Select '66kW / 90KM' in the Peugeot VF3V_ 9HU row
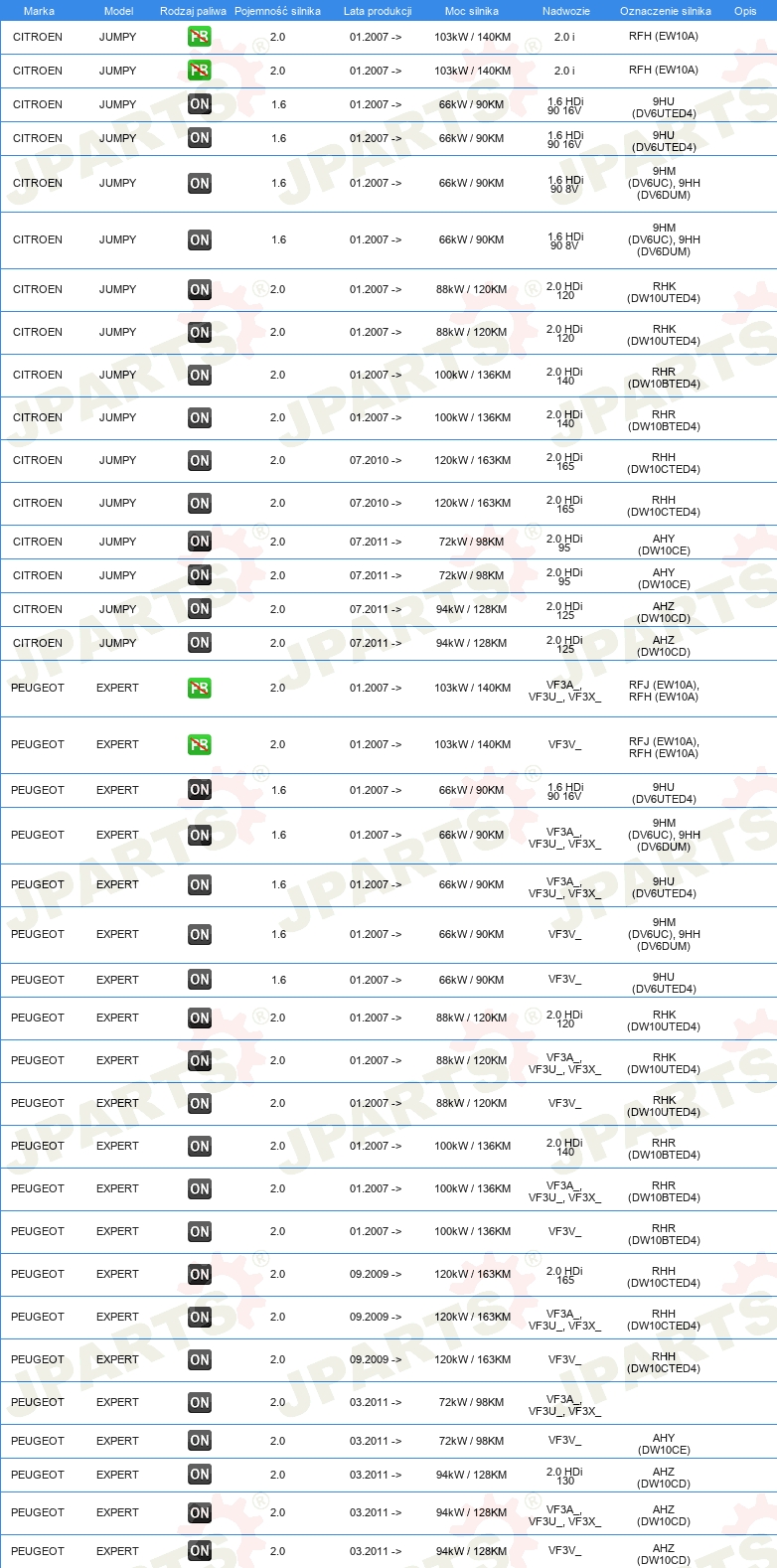 coord(471,980)
